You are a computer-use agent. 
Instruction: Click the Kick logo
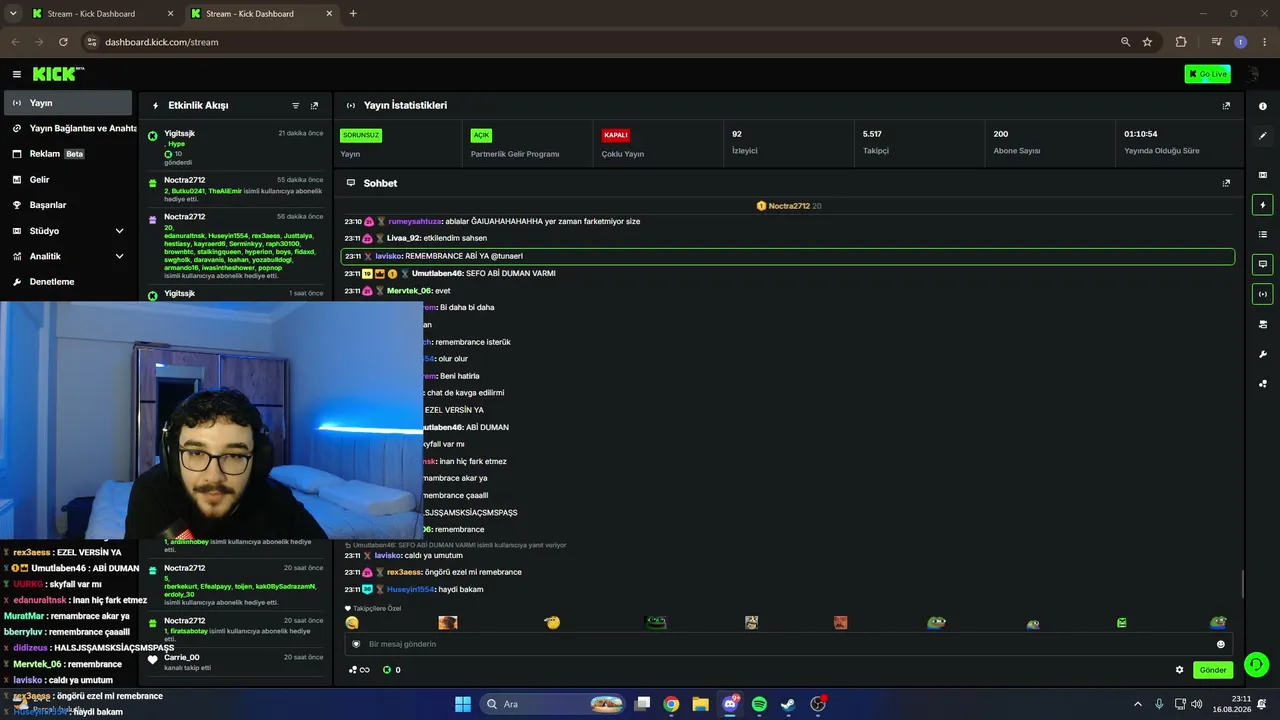point(58,74)
